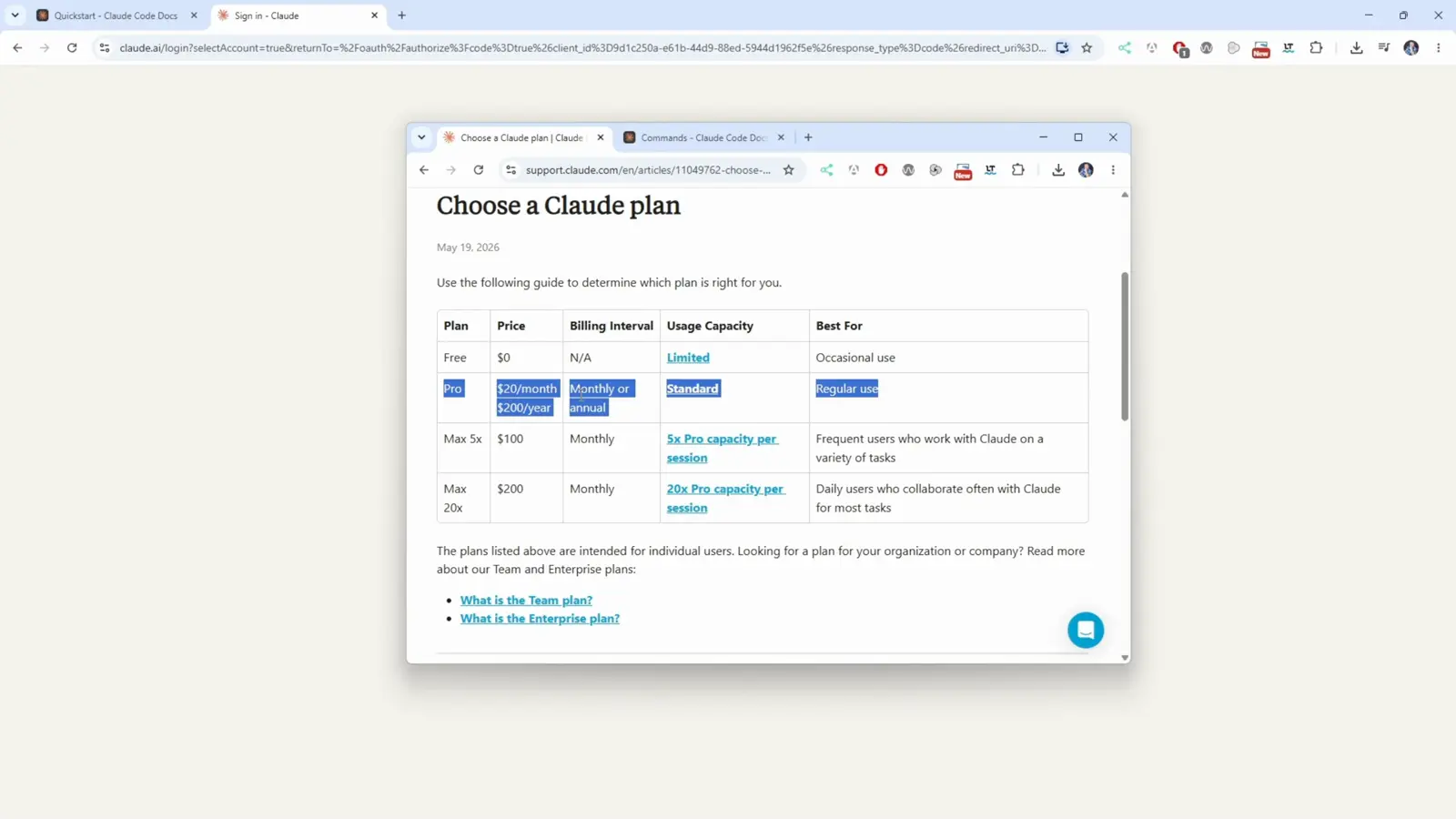This screenshot has width=1456, height=819.
Task: Reload page in background Chrome window
Action: point(72,48)
